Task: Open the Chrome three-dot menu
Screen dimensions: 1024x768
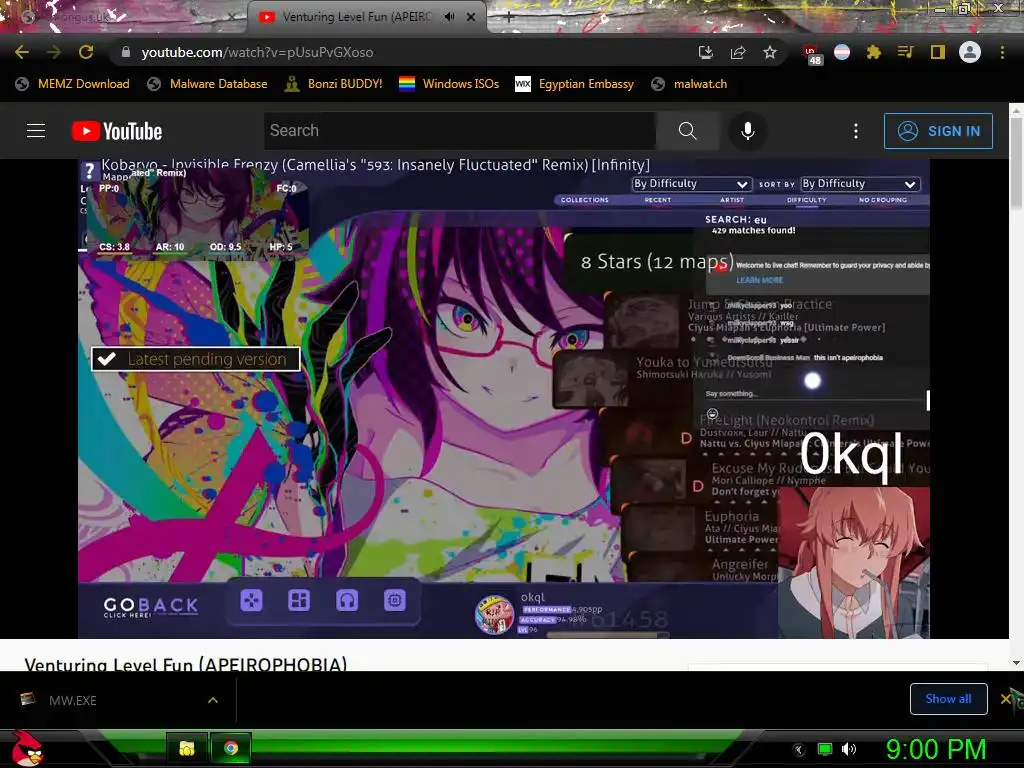Action: pos(1002,52)
